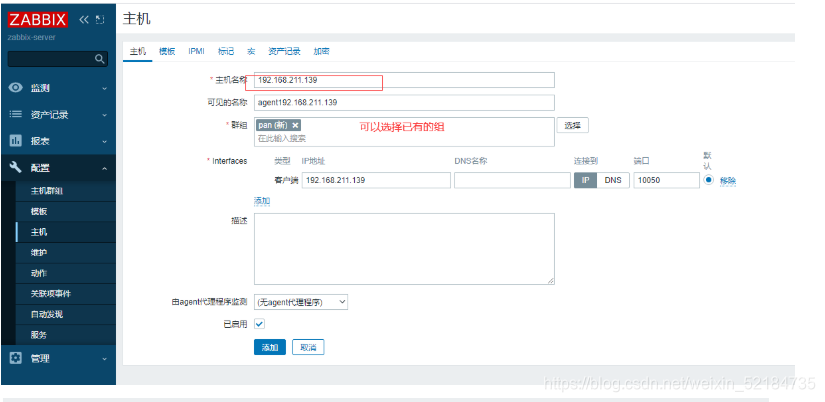825x402 pixels.
Task: Click the search magnifier icon
Action: click(99, 59)
